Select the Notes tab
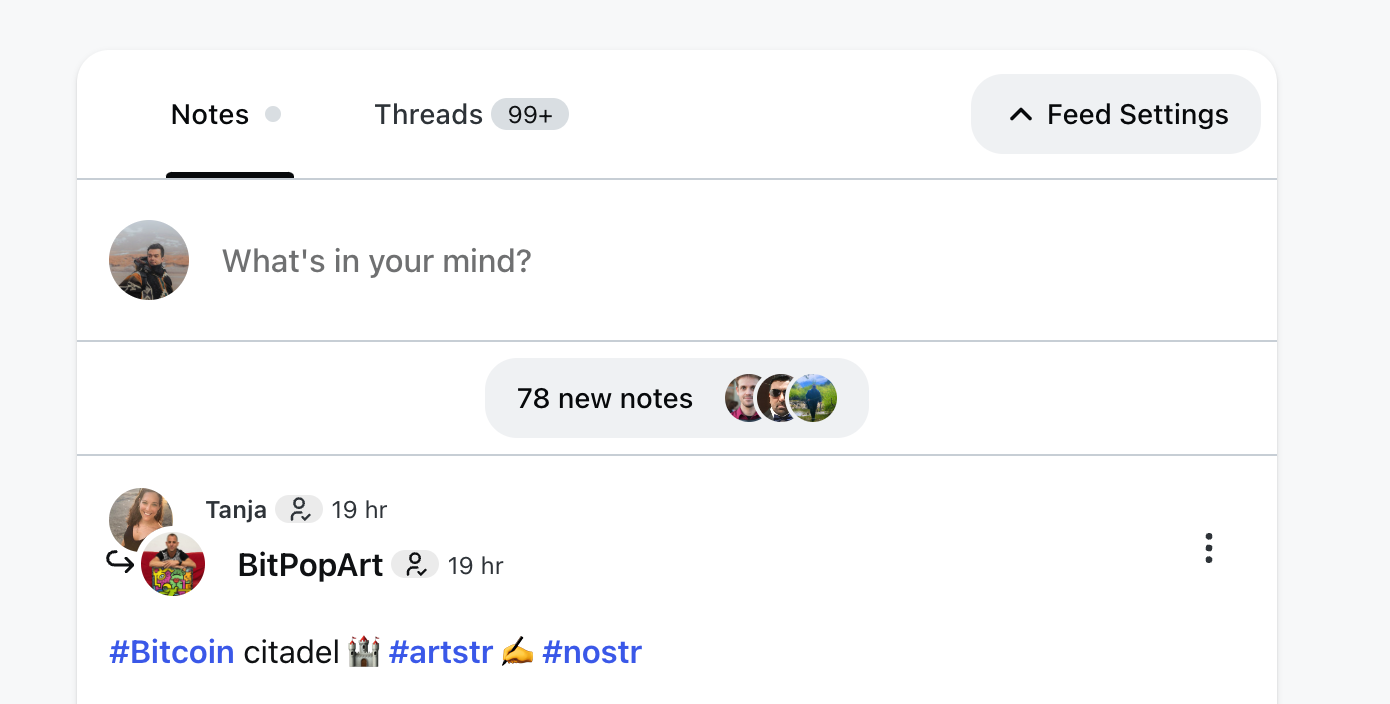This screenshot has height=704, width=1390. click(x=210, y=115)
